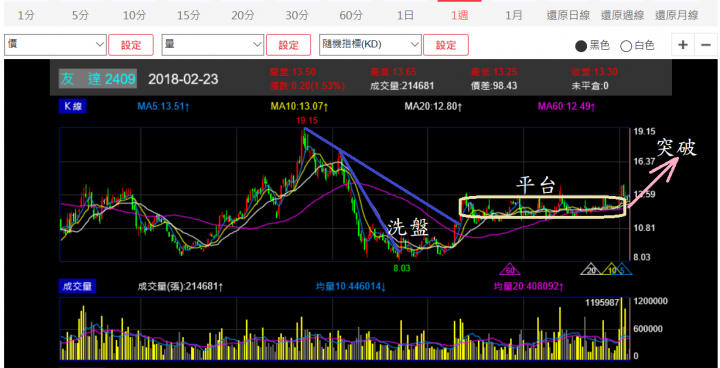Screen dimensions: 720x368
Task: Click the date 2018-02-23 text
Action: (x=183, y=79)
